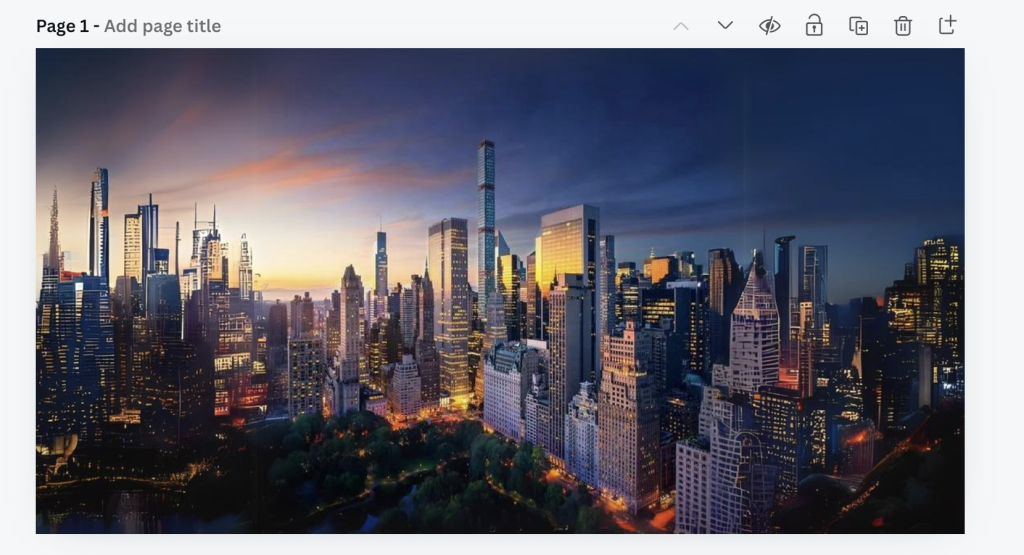Duplicate the page with the copy icon
This screenshot has width=1024, height=555.
pos(858,26)
